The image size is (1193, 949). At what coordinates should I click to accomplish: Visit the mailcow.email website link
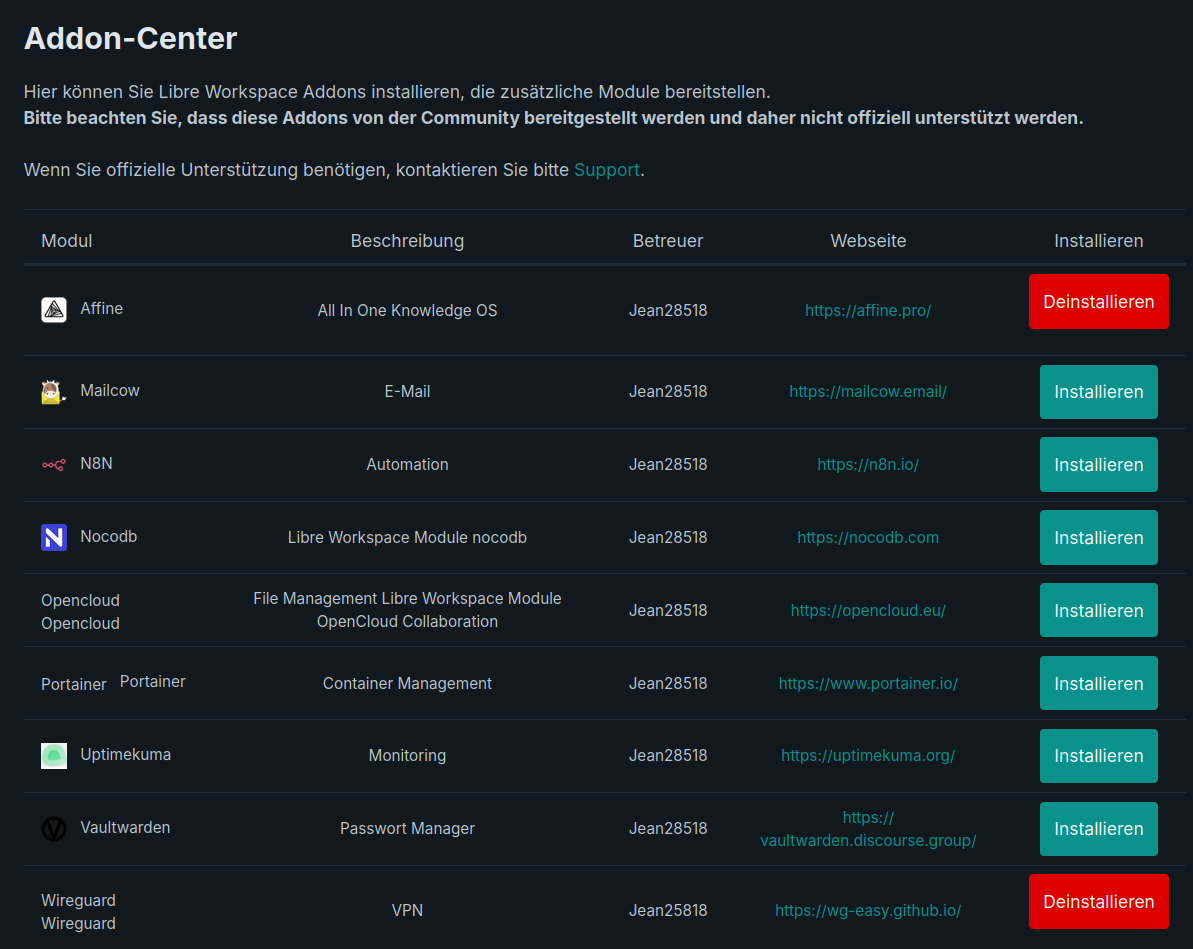tap(868, 392)
